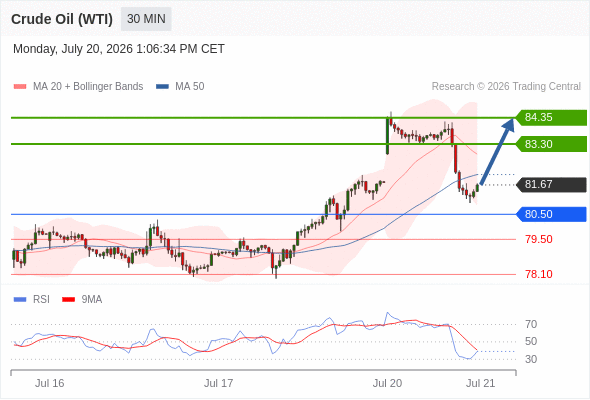The height and width of the screenshot is (400, 590).
Task: Toggle the RSI legend entry
Action: click(x=32, y=300)
